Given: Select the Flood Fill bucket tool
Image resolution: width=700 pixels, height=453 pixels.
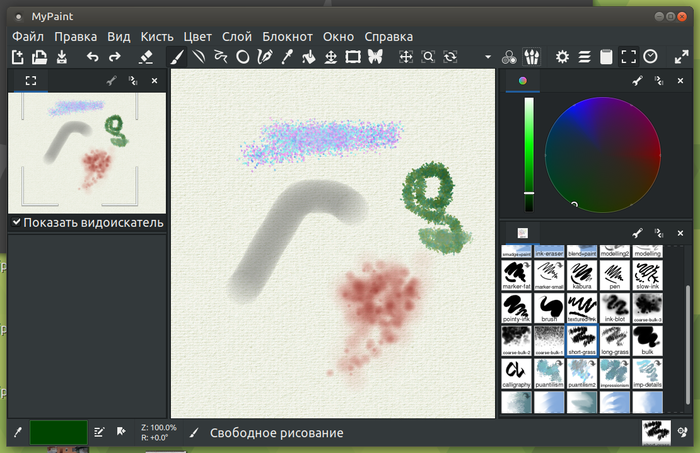Looking at the screenshot, I should click(x=308, y=57).
